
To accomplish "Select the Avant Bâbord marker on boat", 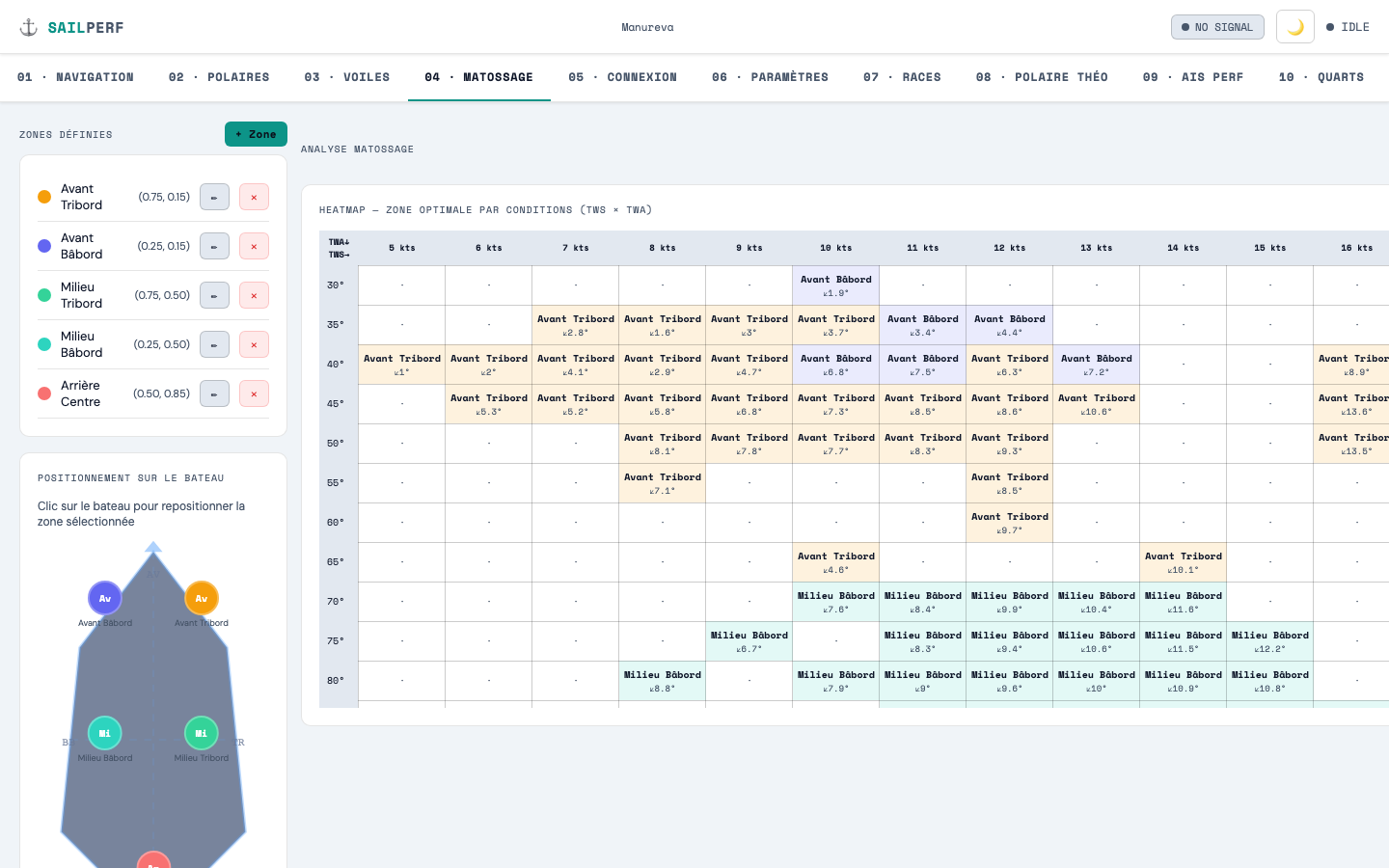I will [105, 598].
